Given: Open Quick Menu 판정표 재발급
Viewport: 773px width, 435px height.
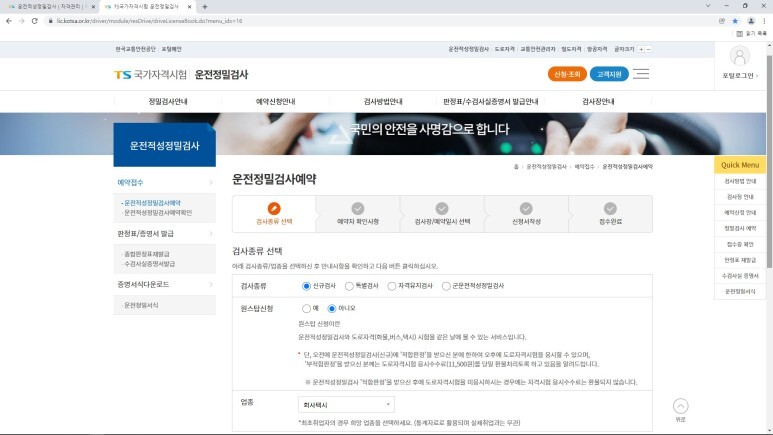Looking at the screenshot, I should (740, 260).
